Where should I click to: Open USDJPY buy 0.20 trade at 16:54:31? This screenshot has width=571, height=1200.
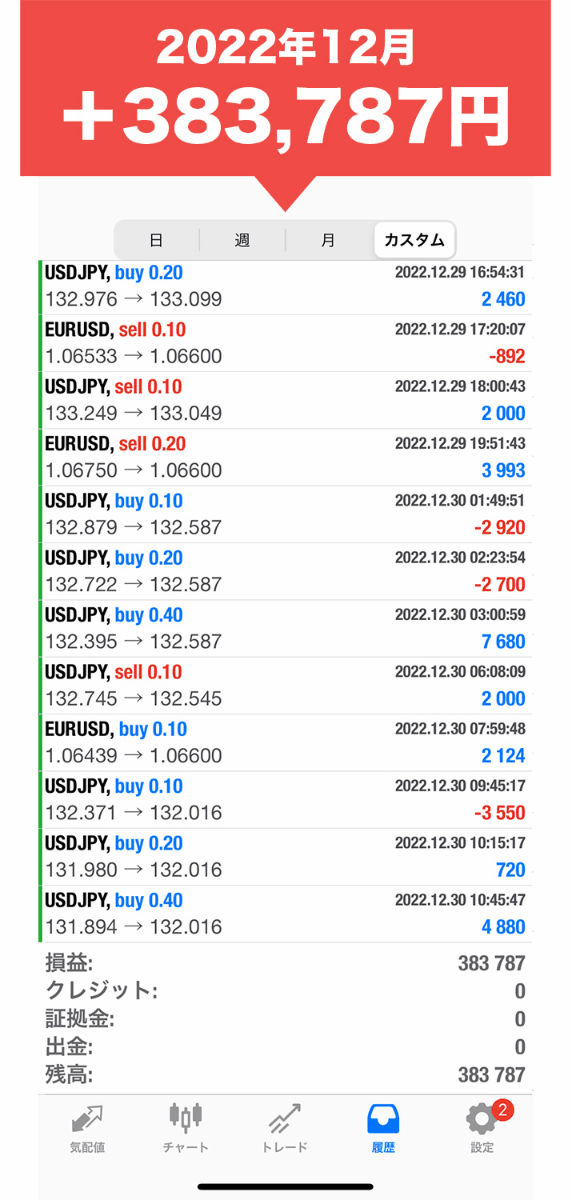(286, 287)
